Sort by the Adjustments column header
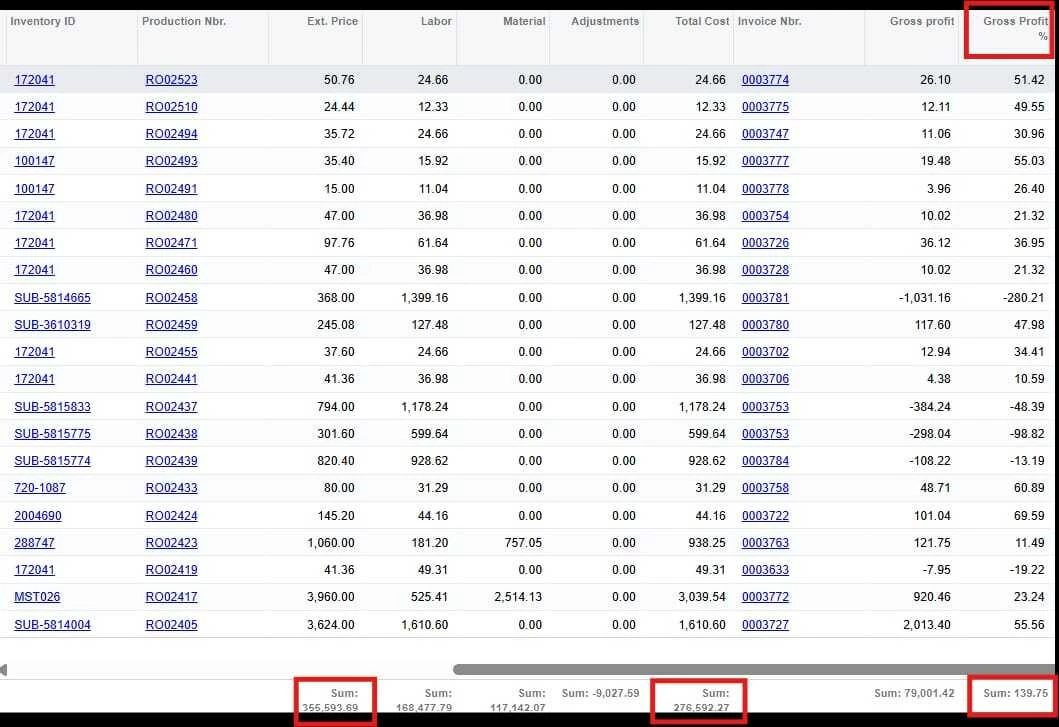This screenshot has height=727, width=1059. tap(604, 22)
